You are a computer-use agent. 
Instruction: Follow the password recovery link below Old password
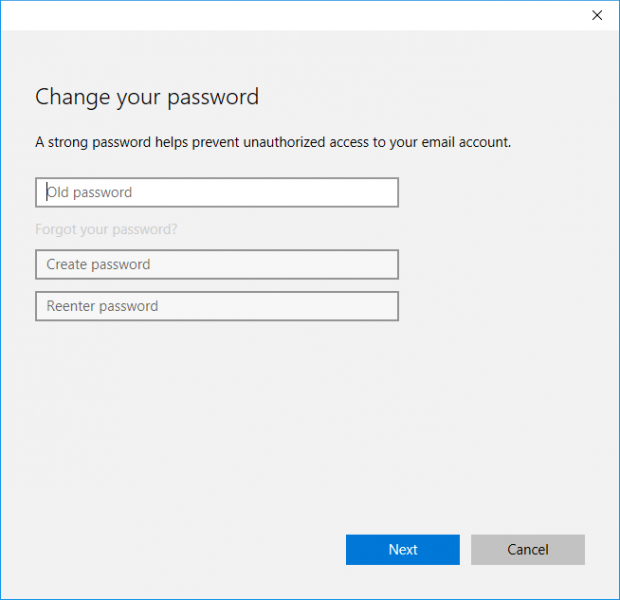106,229
